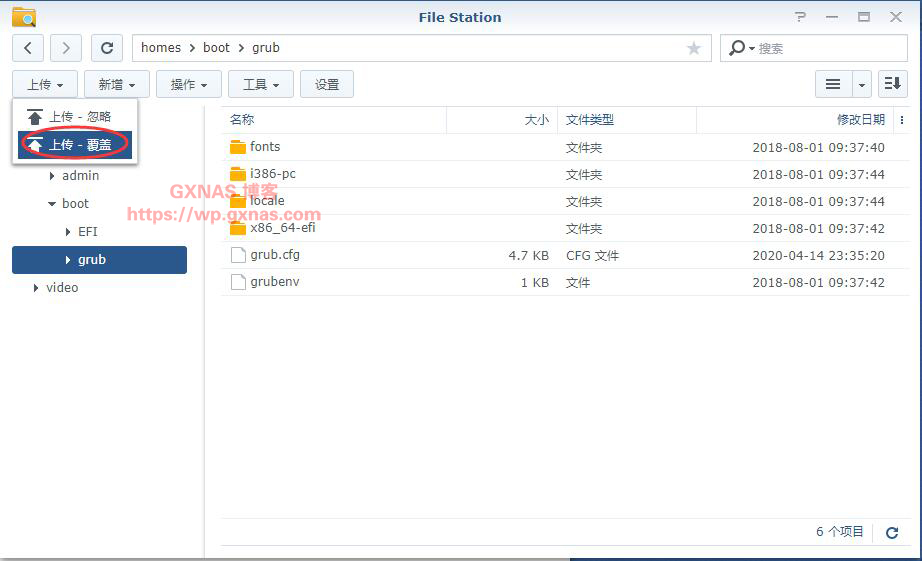Expand the admin folder tree node

point(52,176)
